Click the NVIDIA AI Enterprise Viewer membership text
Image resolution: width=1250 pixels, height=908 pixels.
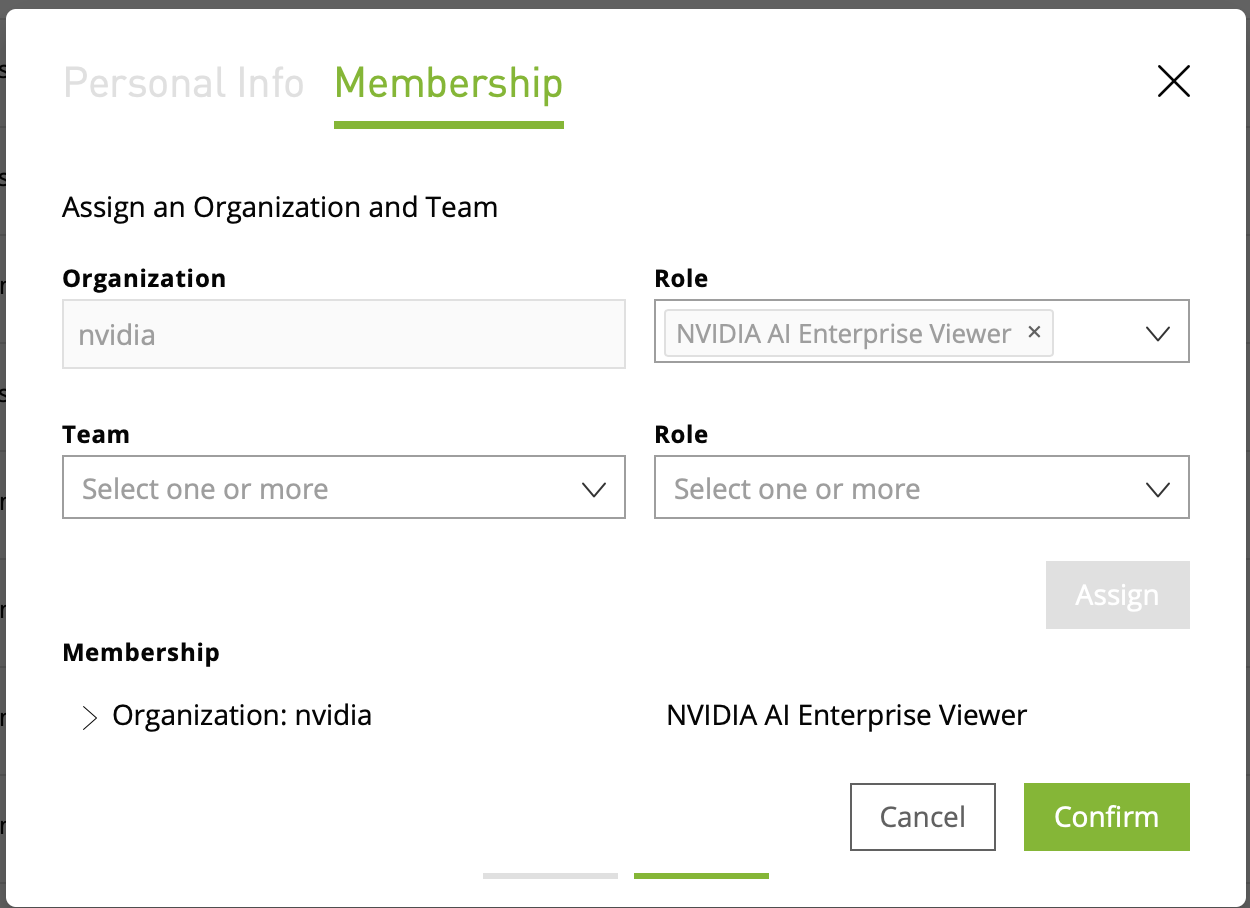pyautogui.click(x=846, y=715)
